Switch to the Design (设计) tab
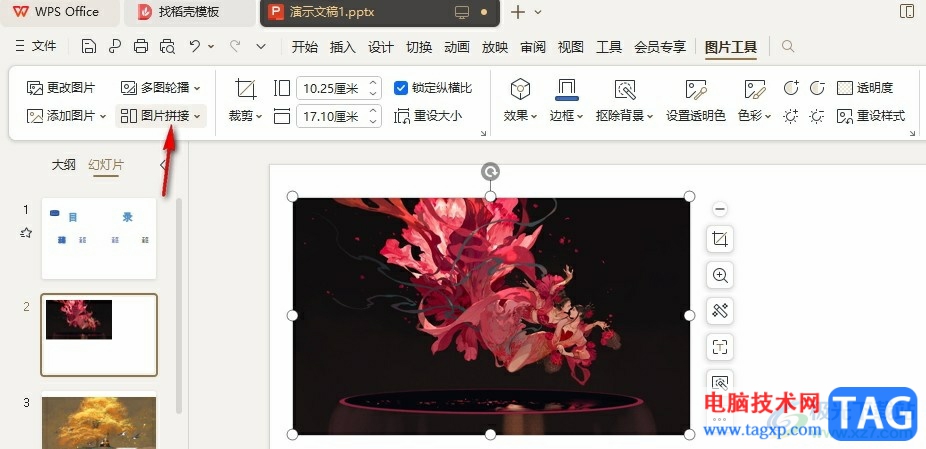Image resolution: width=926 pixels, height=449 pixels. point(381,47)
